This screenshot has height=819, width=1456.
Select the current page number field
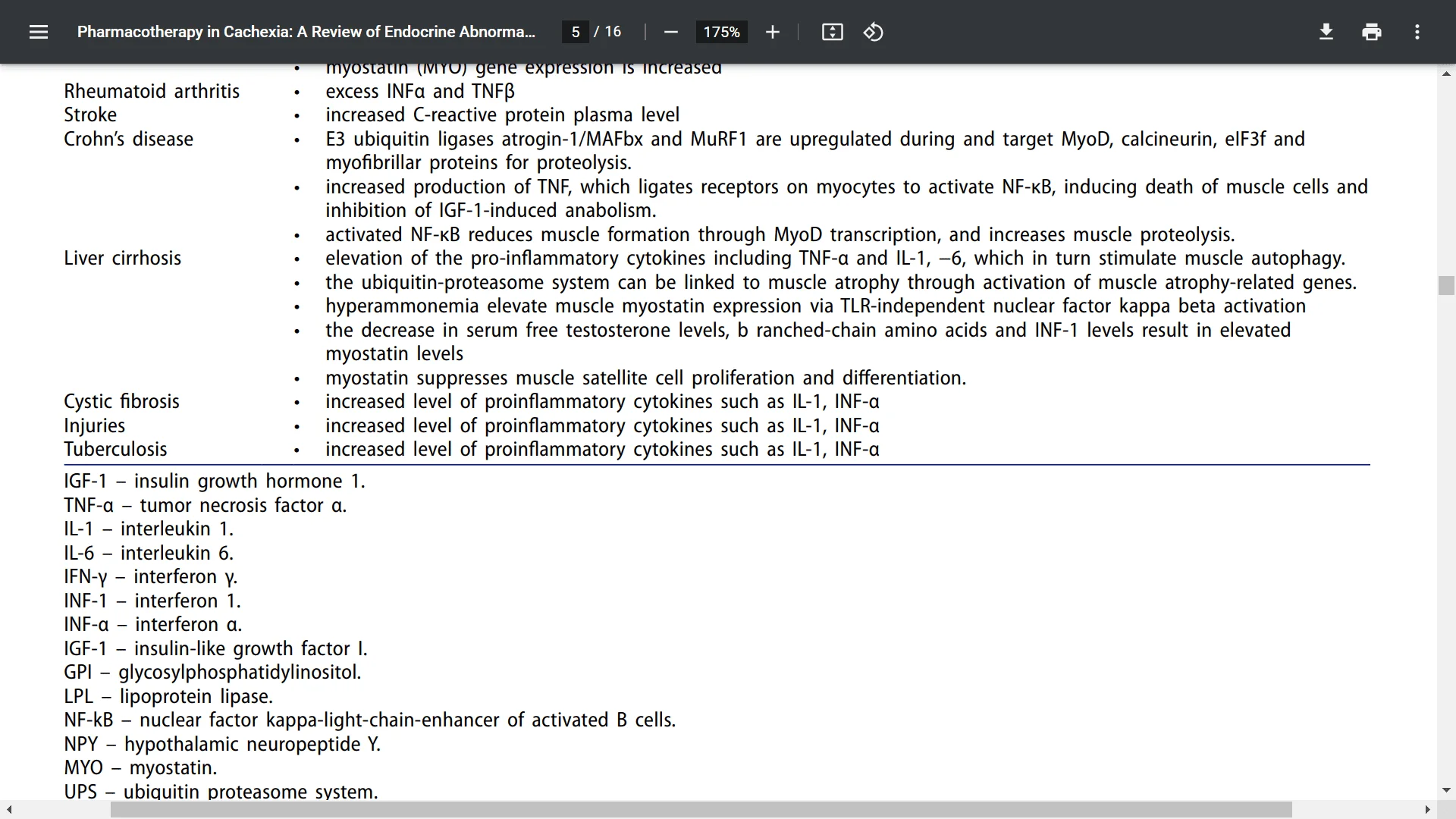pos(577,32)
